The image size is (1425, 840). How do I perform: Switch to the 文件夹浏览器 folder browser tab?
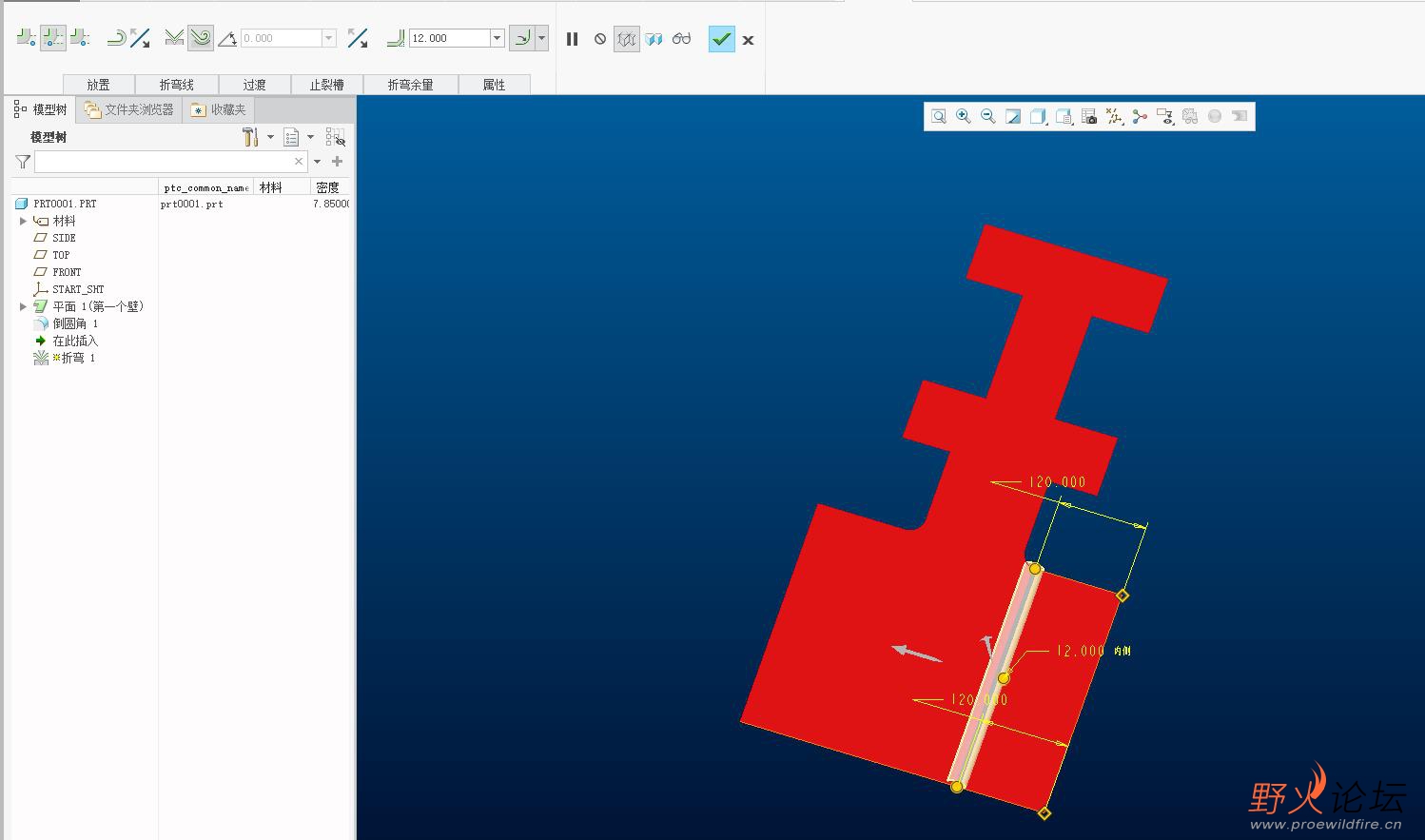128,109
